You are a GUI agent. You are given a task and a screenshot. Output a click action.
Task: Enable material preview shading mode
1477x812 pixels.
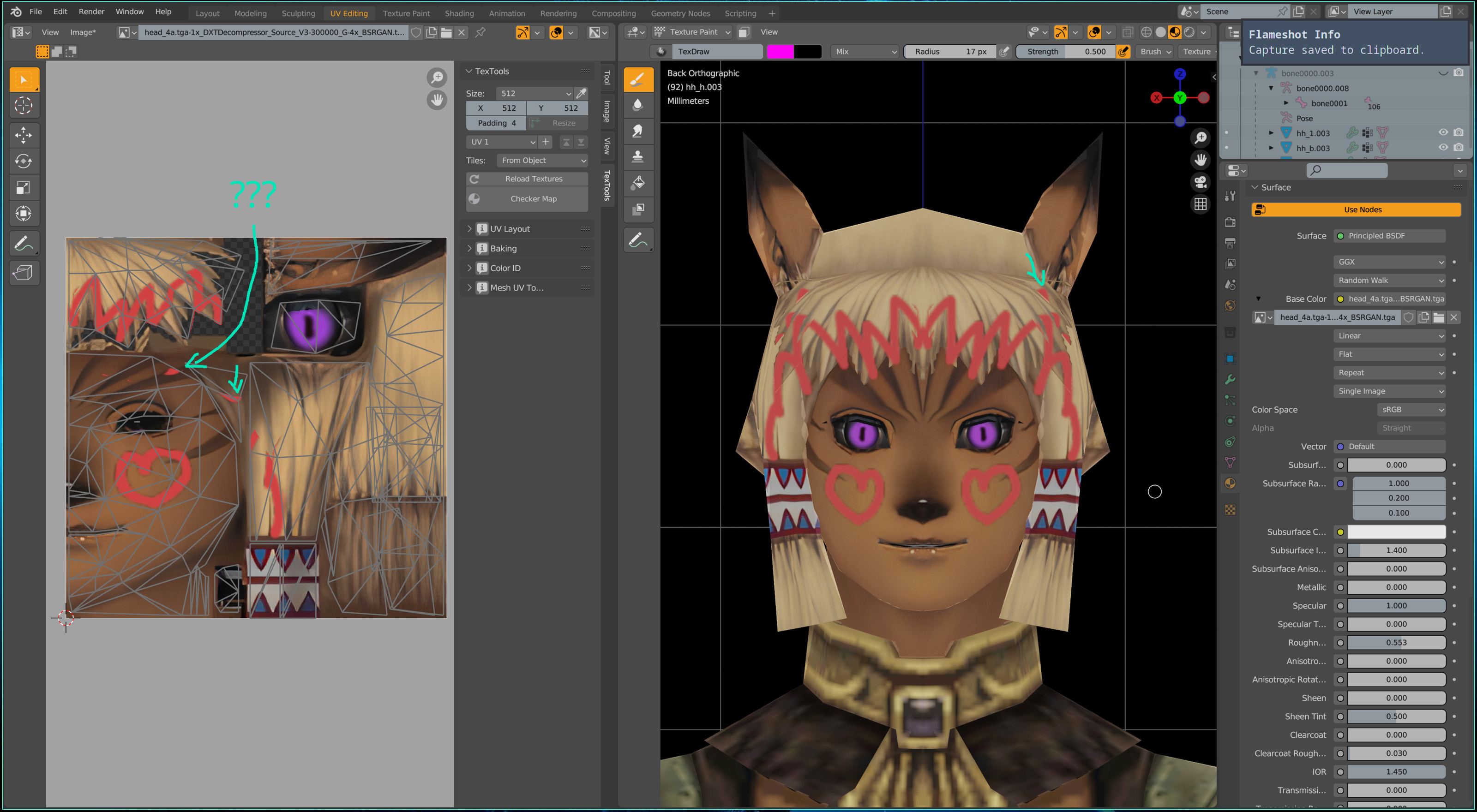[x=1175, y=32]
